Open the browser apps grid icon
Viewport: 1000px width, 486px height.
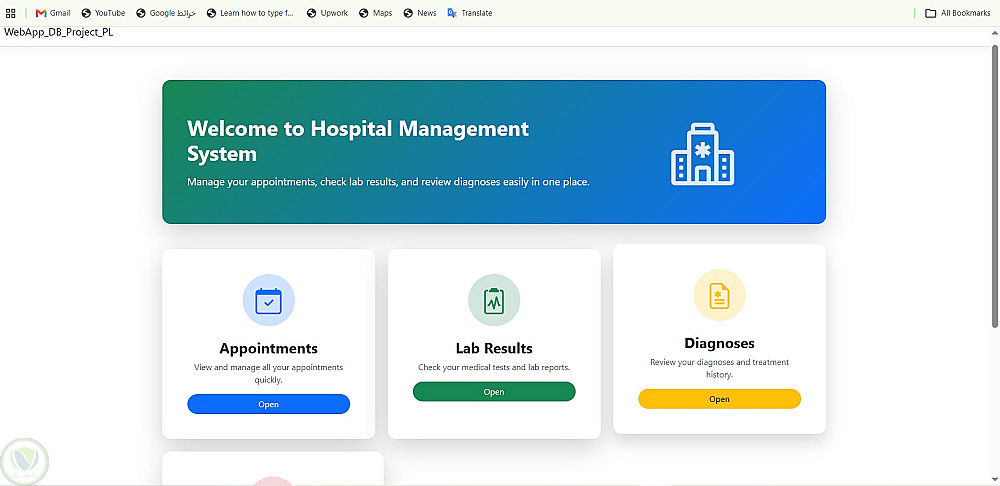click(x=10, y=13)
